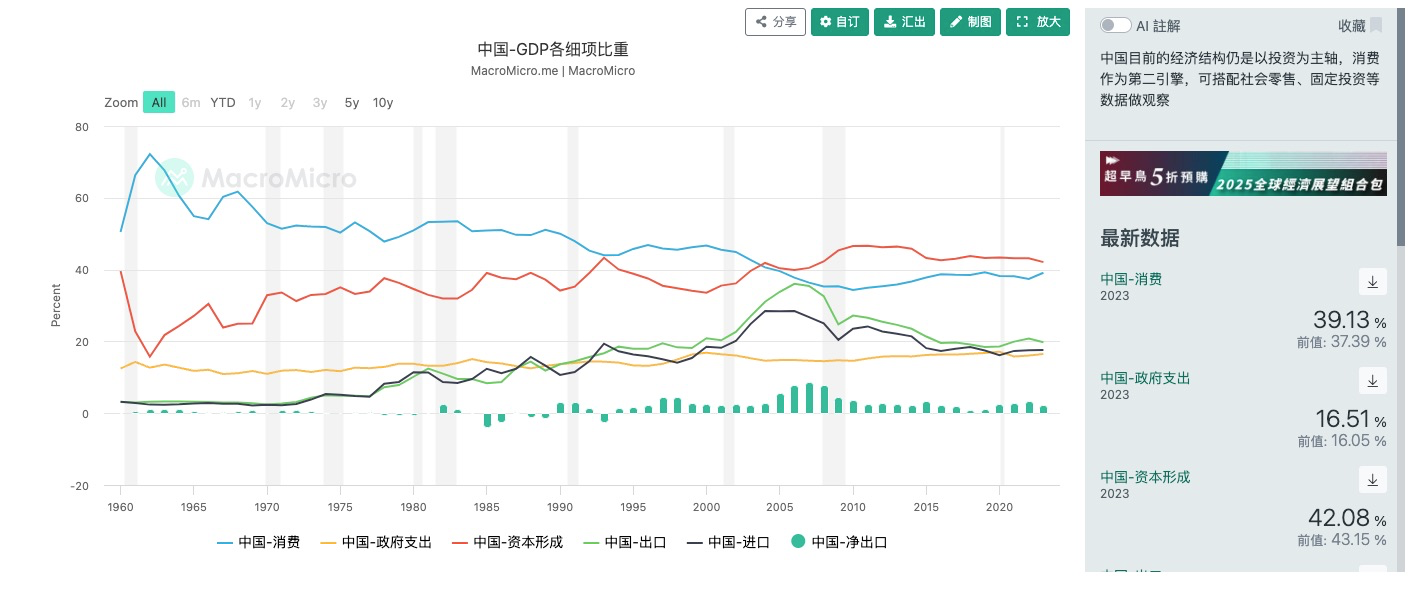Viewport: 1425px width, 590px height.
Task: Download data for 中国-资本形成 series
Action: pos(1372,479)
